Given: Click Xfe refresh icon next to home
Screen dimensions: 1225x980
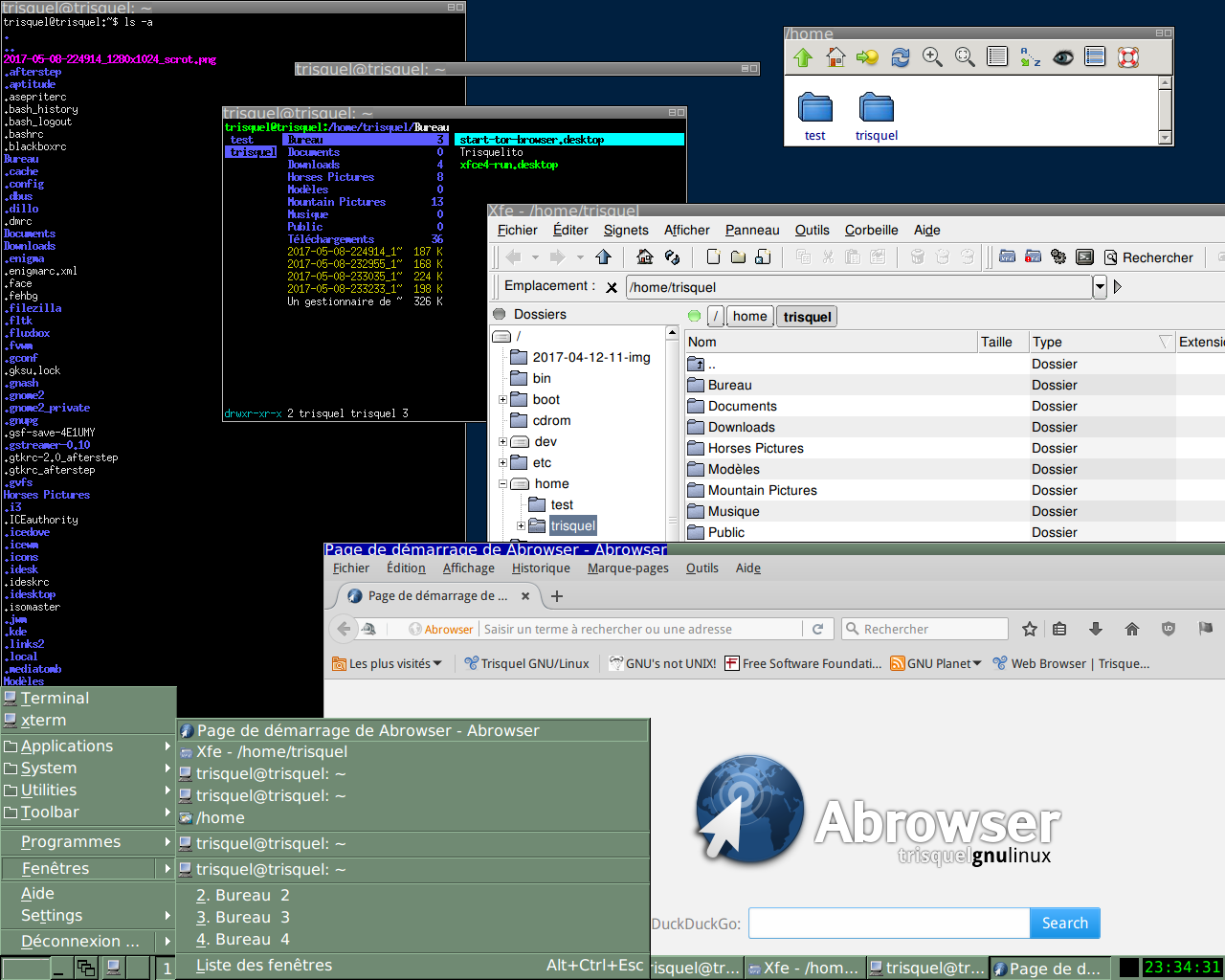Looking at the screenshot, I should point(672,256).
